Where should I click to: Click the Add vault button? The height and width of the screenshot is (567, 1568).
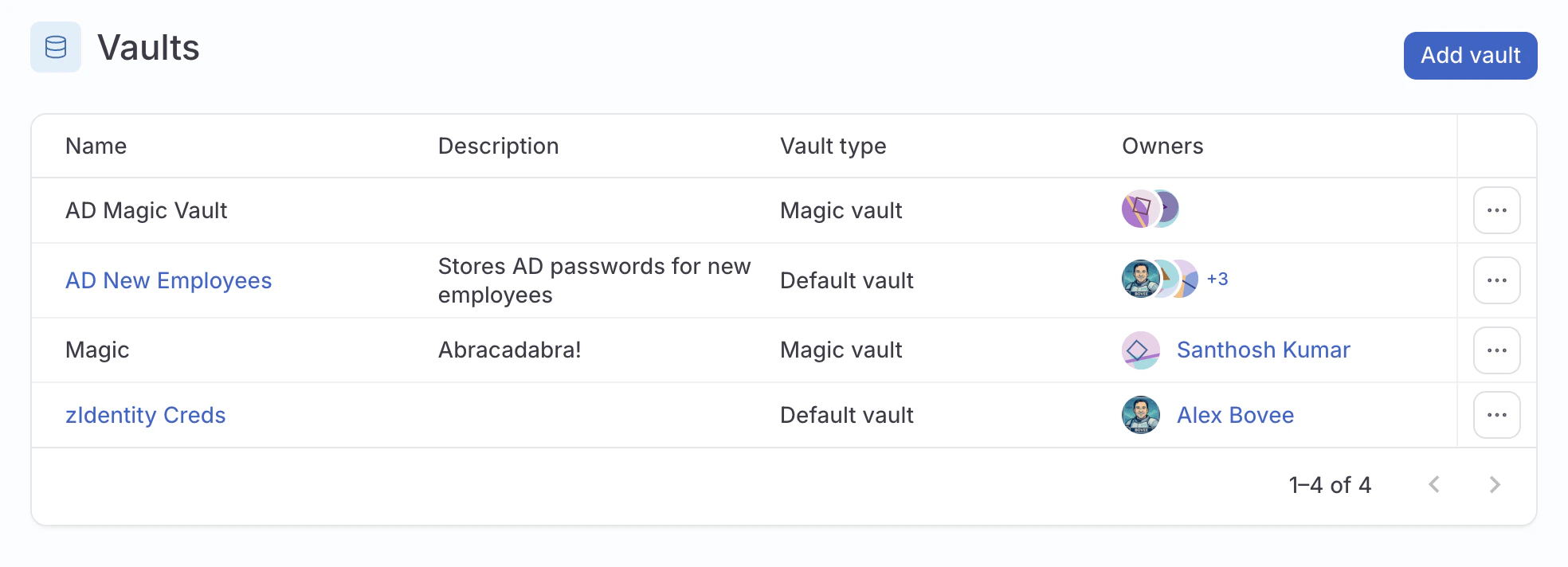(x=1470, y=54)
